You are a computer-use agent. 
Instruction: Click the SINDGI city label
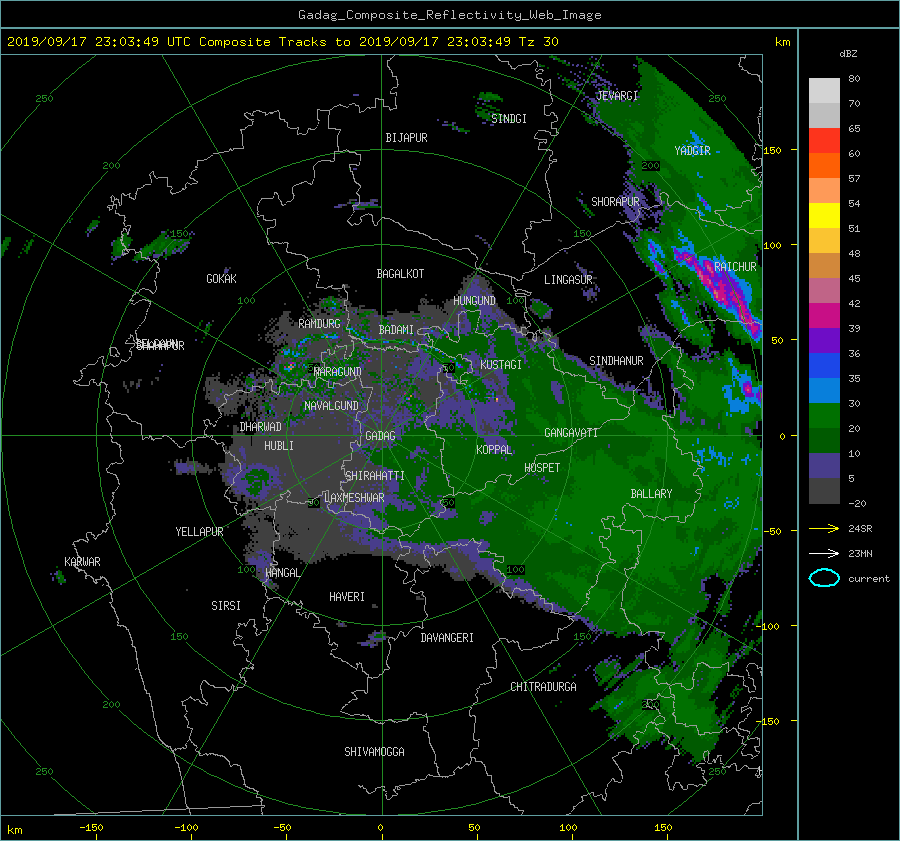pyautogui.click(x=509, y=119)
